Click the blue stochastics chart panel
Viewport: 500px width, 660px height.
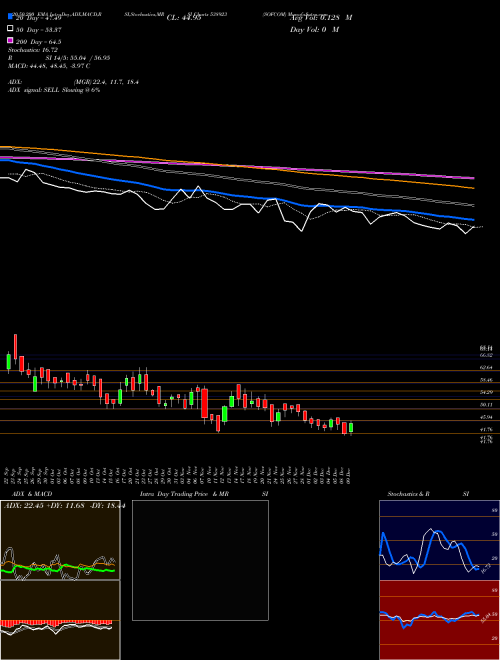click(x=439, y=540)
